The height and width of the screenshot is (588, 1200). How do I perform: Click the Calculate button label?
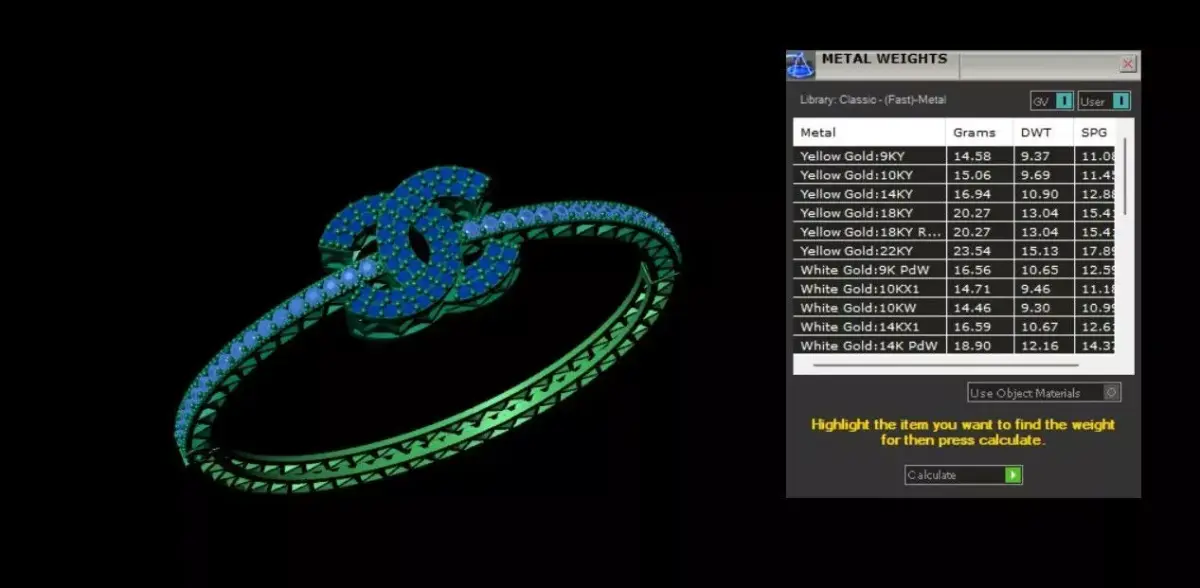click(x=931, y=475)
